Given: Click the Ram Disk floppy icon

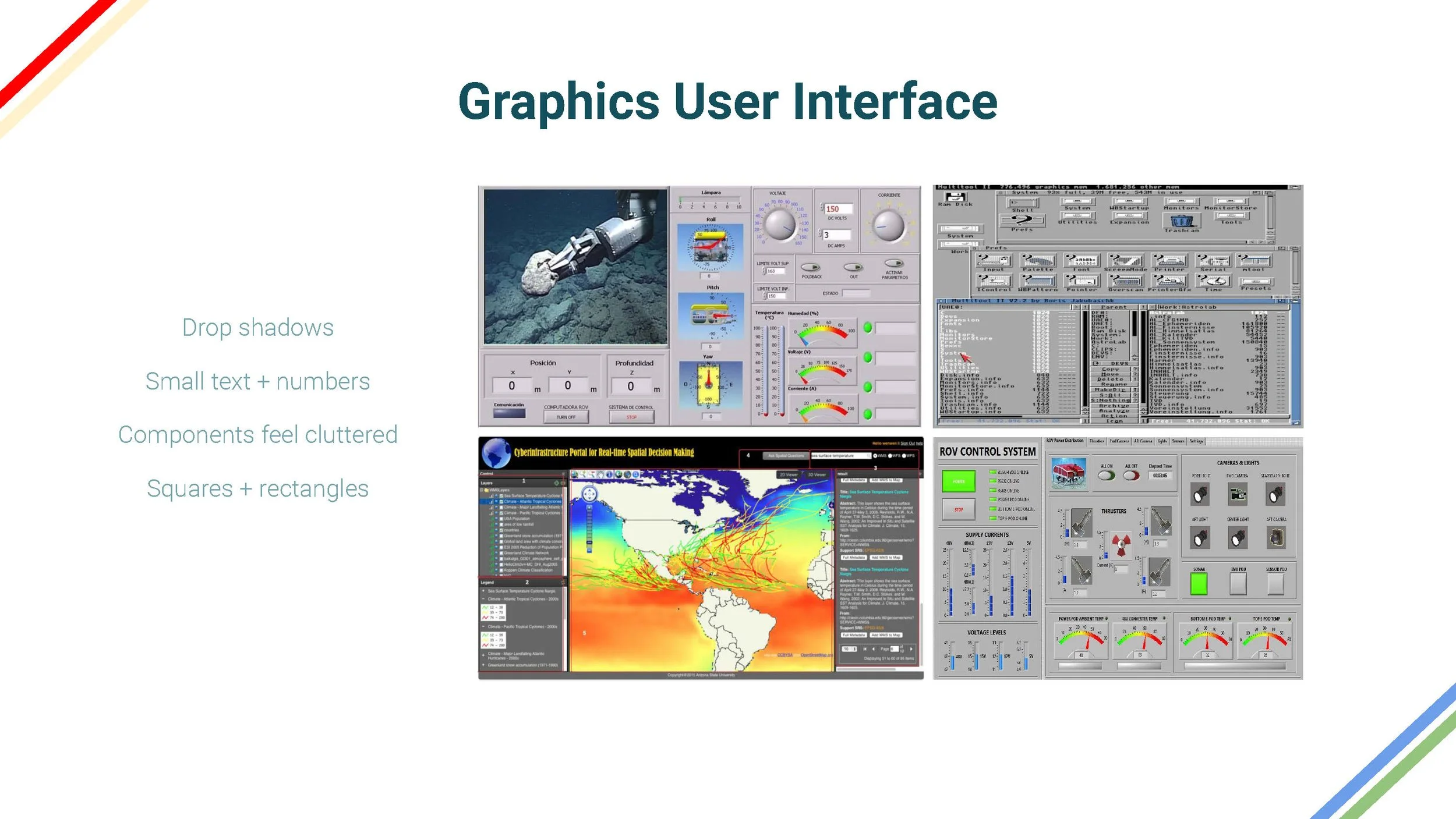Looking at the screenshot, I should pos(955,197).
